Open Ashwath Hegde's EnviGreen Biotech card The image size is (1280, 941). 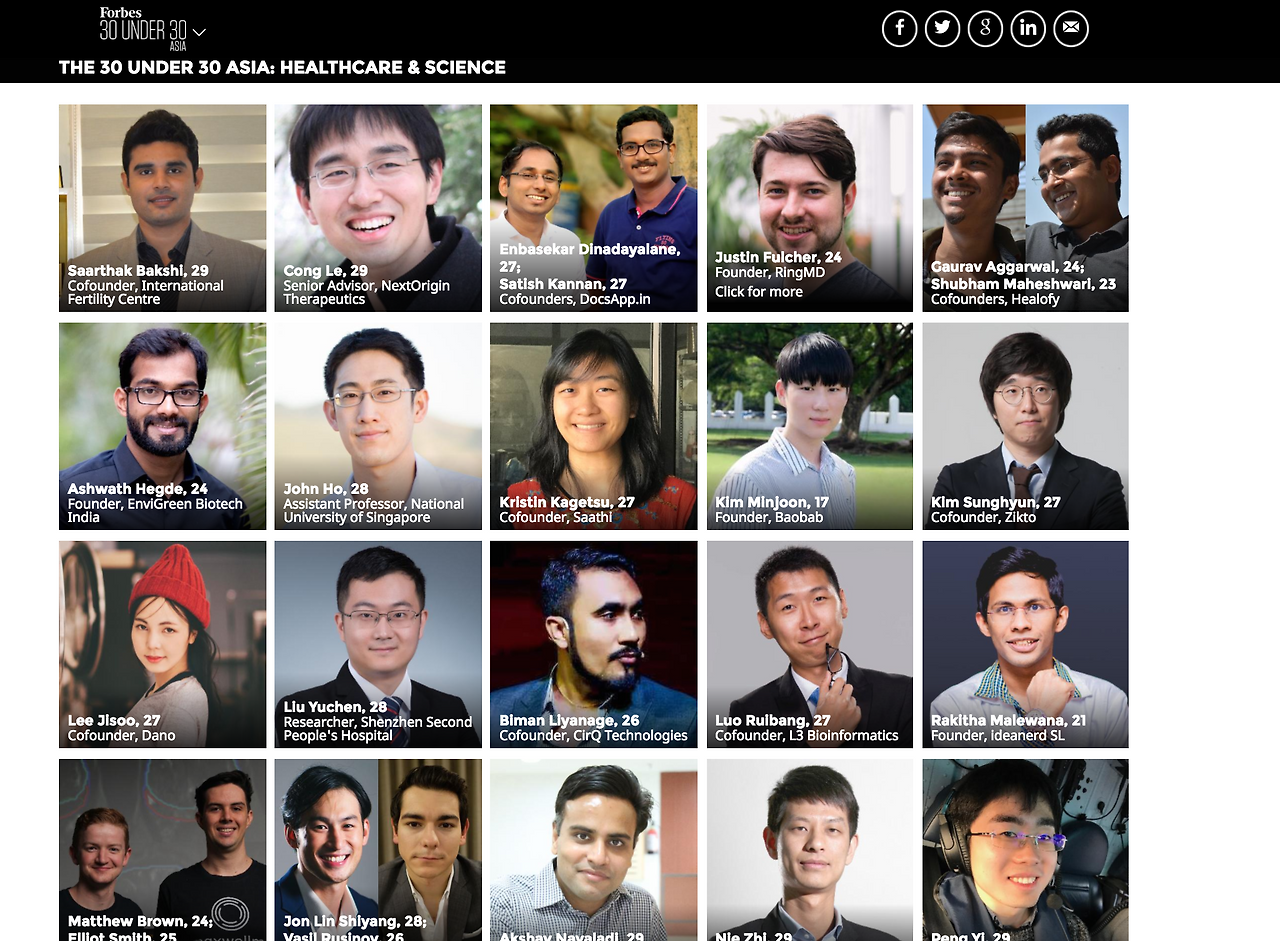163,426
